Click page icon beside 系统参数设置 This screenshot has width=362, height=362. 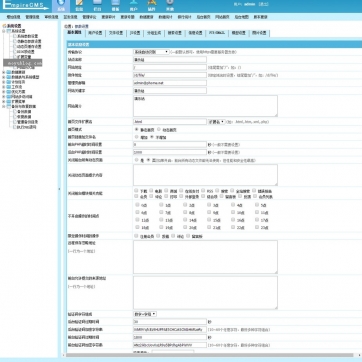tap(15, 36)
